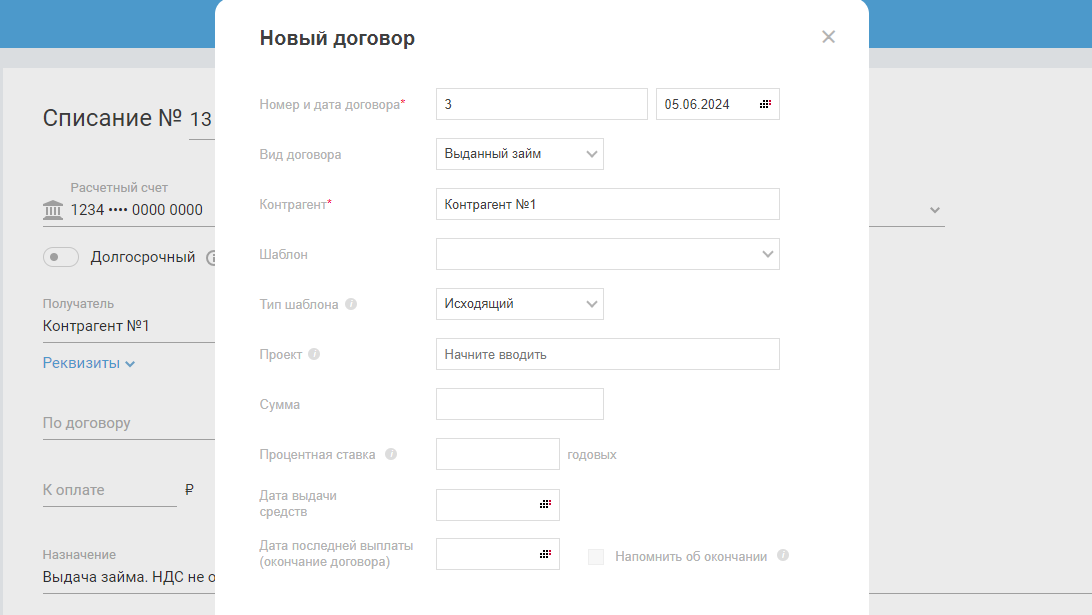Open the Тип шаблона dropdown
The image size is (1092, 615).
(520, 304)
